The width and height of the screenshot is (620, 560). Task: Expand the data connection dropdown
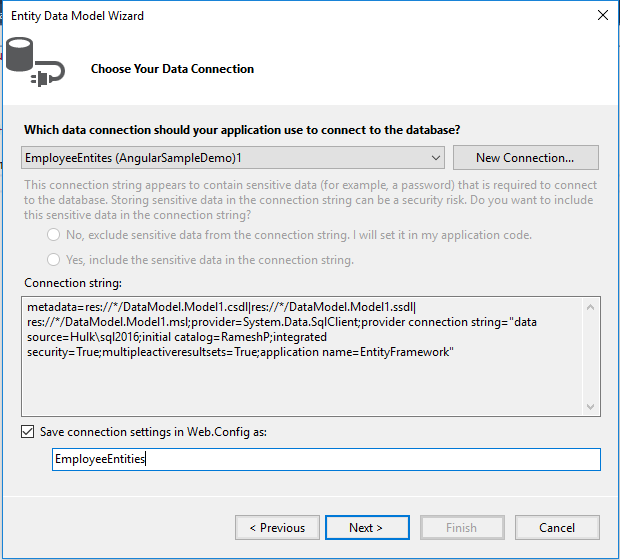pyautogui.click(x=435, y=158)
